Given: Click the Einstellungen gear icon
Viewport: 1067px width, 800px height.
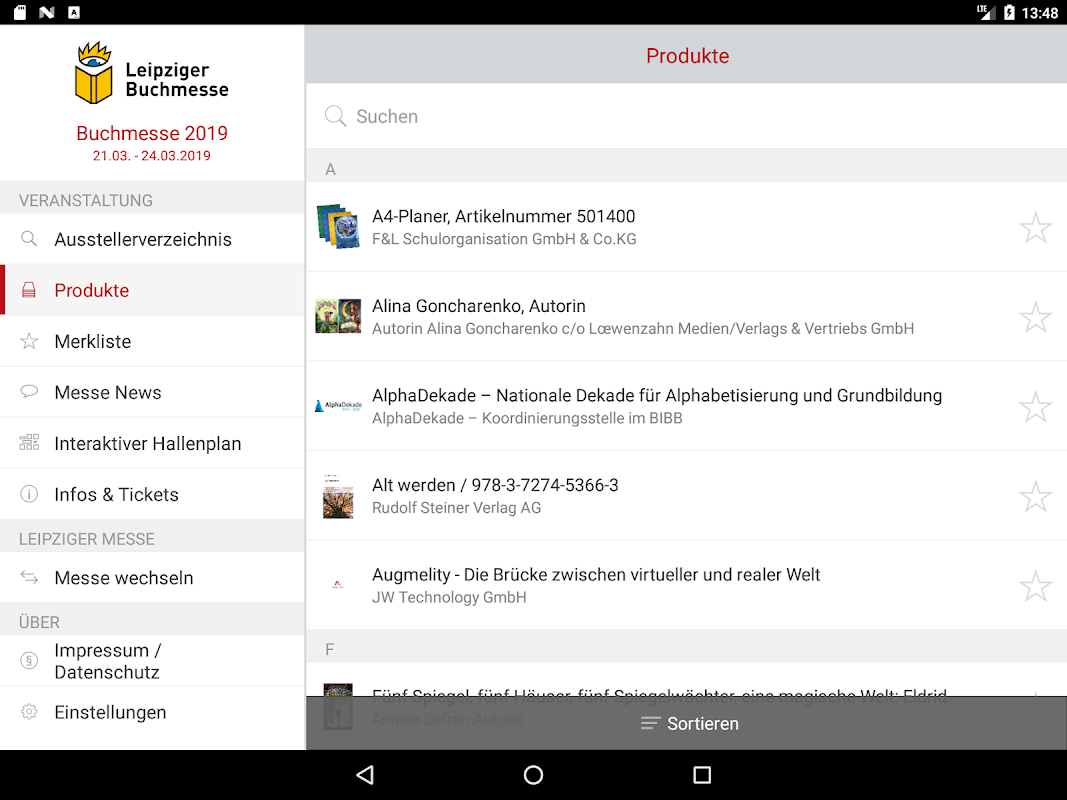Looking at the screenshot, I should [x=29, y=712].
